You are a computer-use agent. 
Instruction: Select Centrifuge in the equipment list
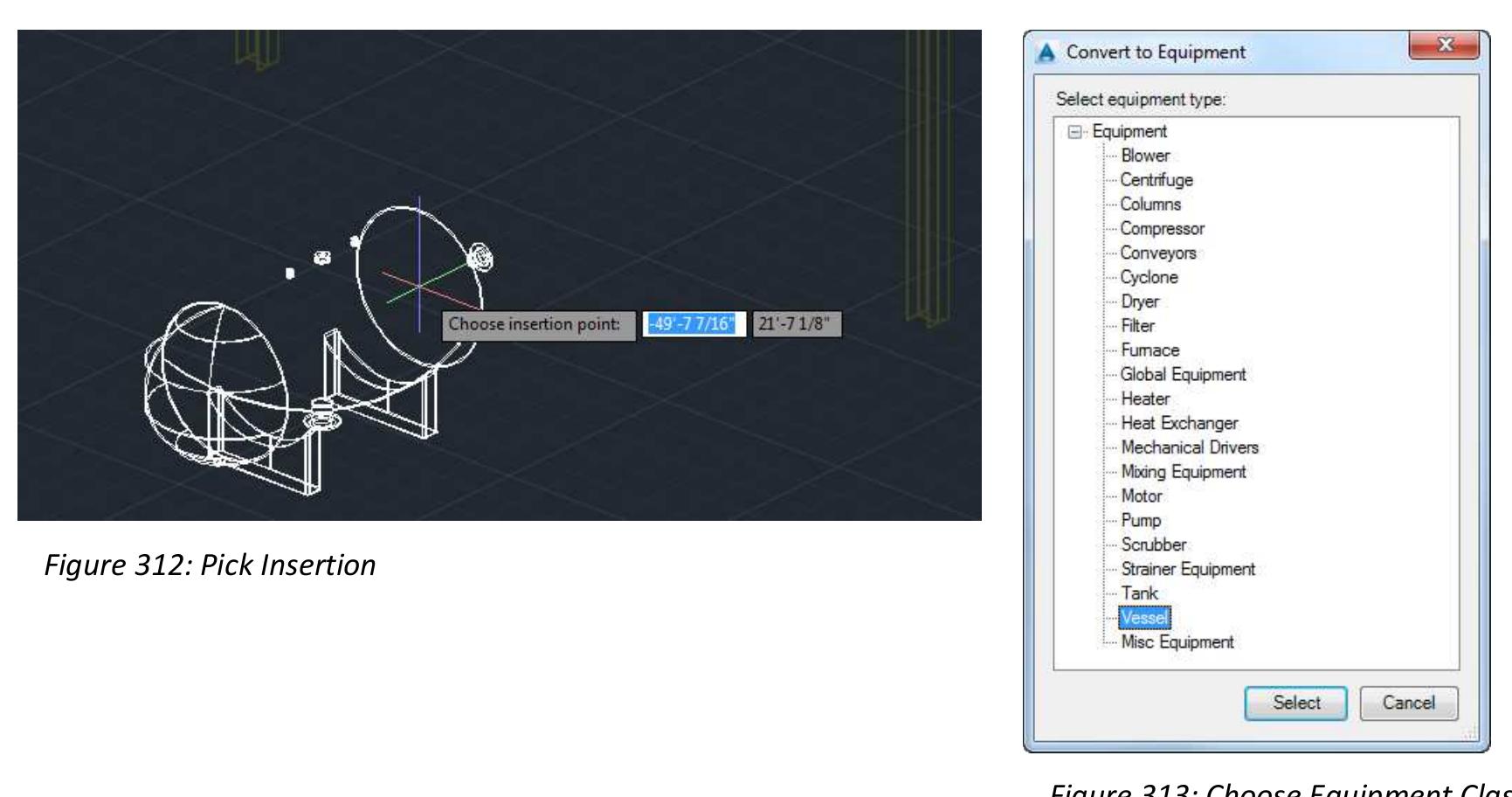point(1156,180)
